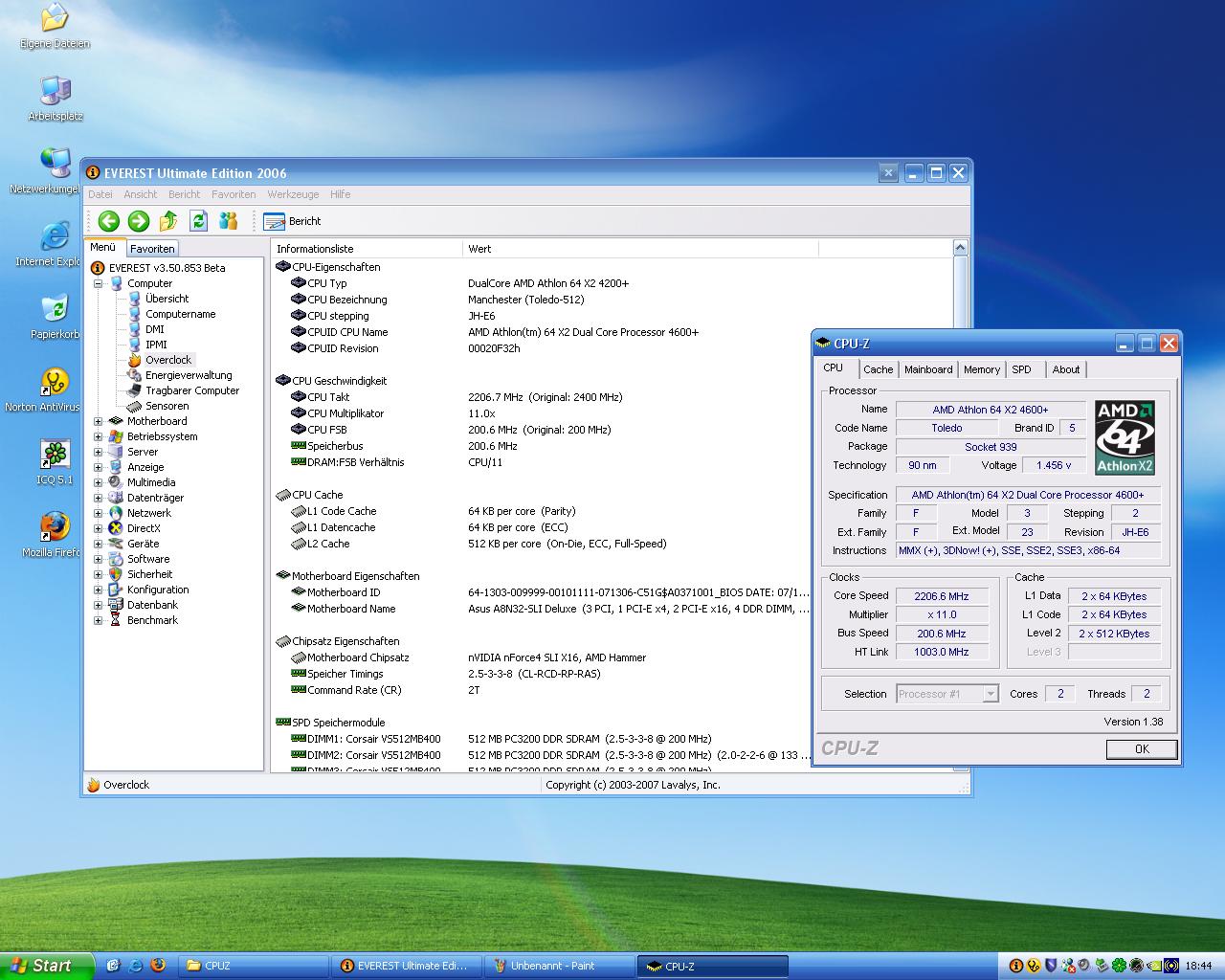Select the ICQ 5.1 desktop icon

[x=55, y=456]
